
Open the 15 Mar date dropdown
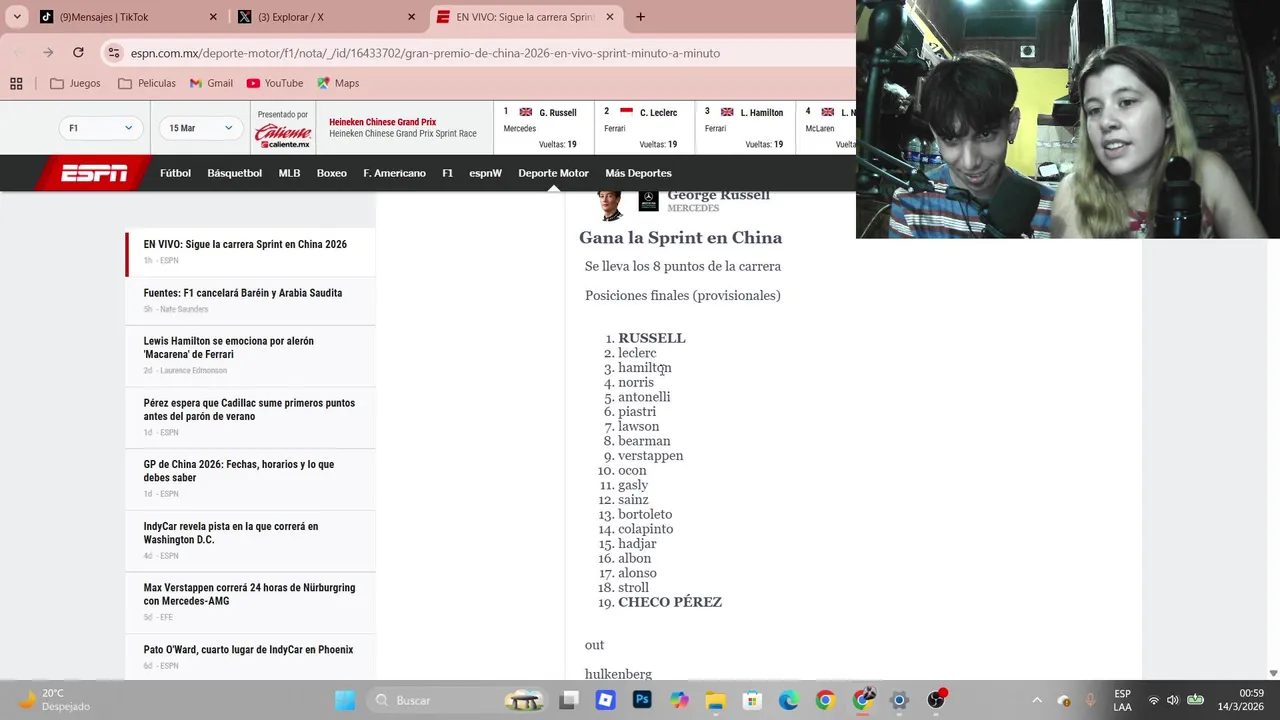pyautogui.click(x=200, y=128)
